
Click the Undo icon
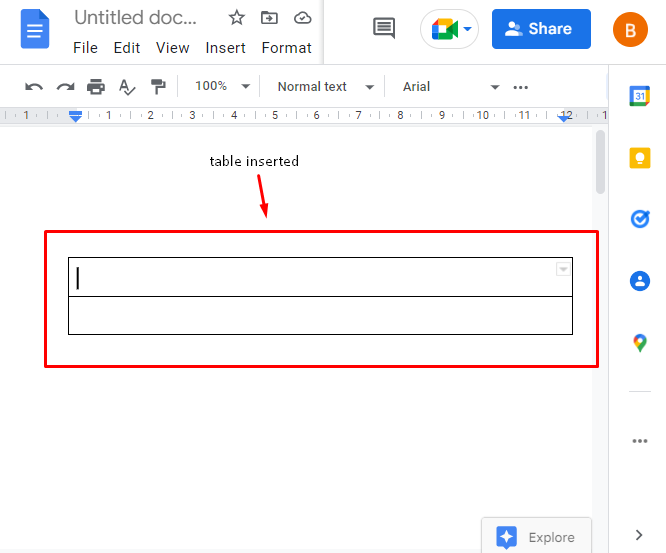tap(34, 87)
